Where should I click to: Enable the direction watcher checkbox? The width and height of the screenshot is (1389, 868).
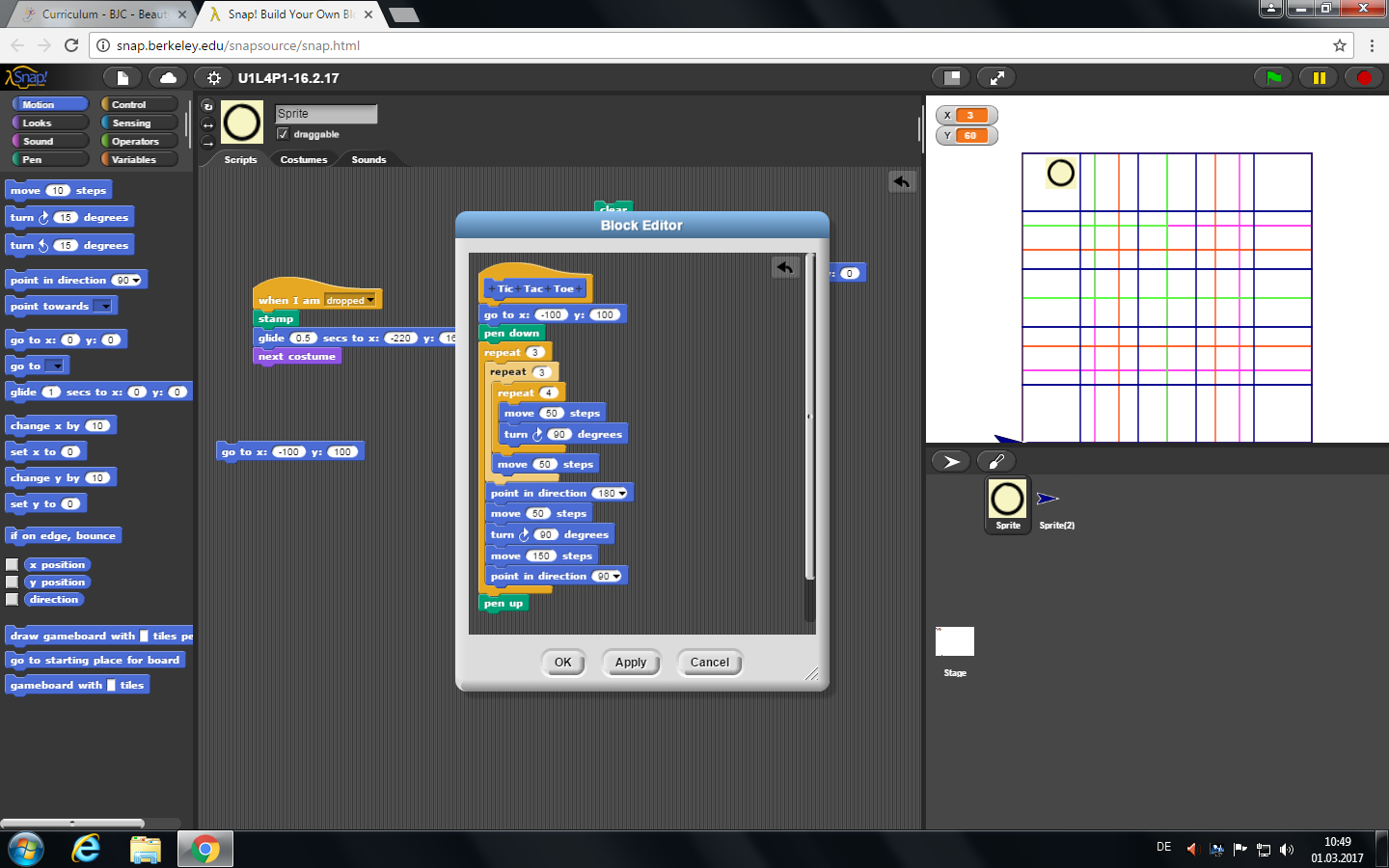(x=13, y=600)
